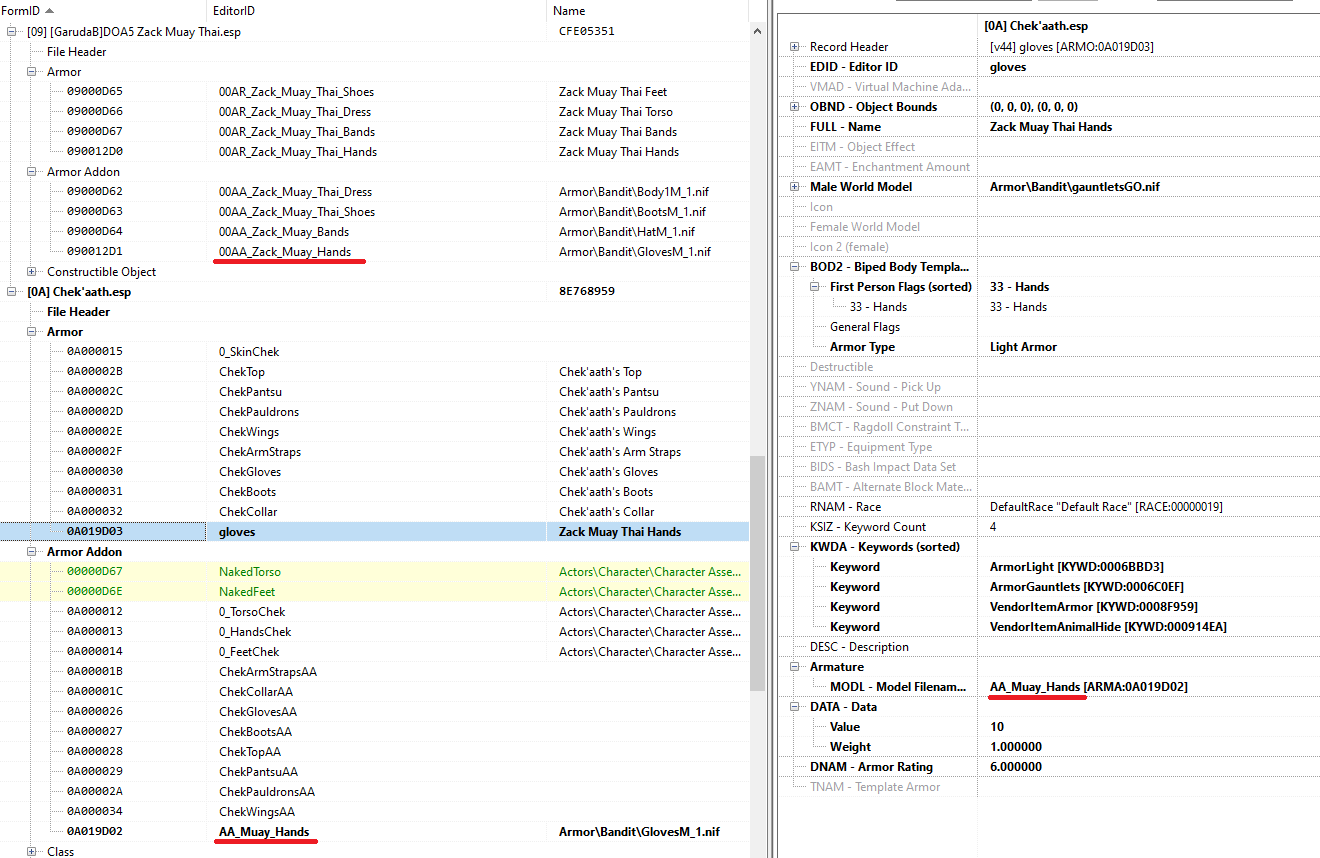Viewport: 1320px width, 858px height.
Task: Collapse the Armor group under Zack Muay Thai.esp
Action: tap(32, 72)
